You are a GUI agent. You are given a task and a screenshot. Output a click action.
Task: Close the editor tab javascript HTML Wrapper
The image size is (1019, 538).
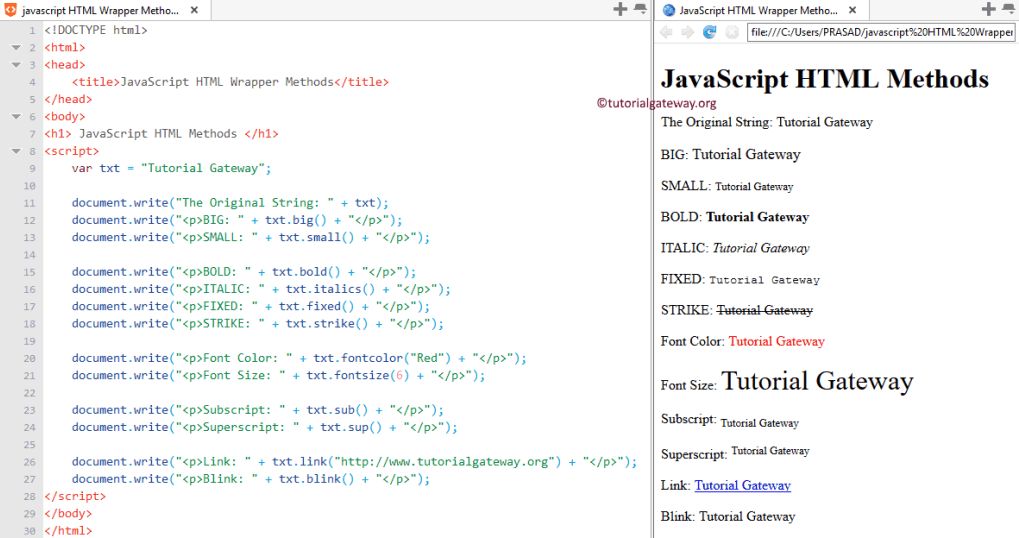[194, 10]
